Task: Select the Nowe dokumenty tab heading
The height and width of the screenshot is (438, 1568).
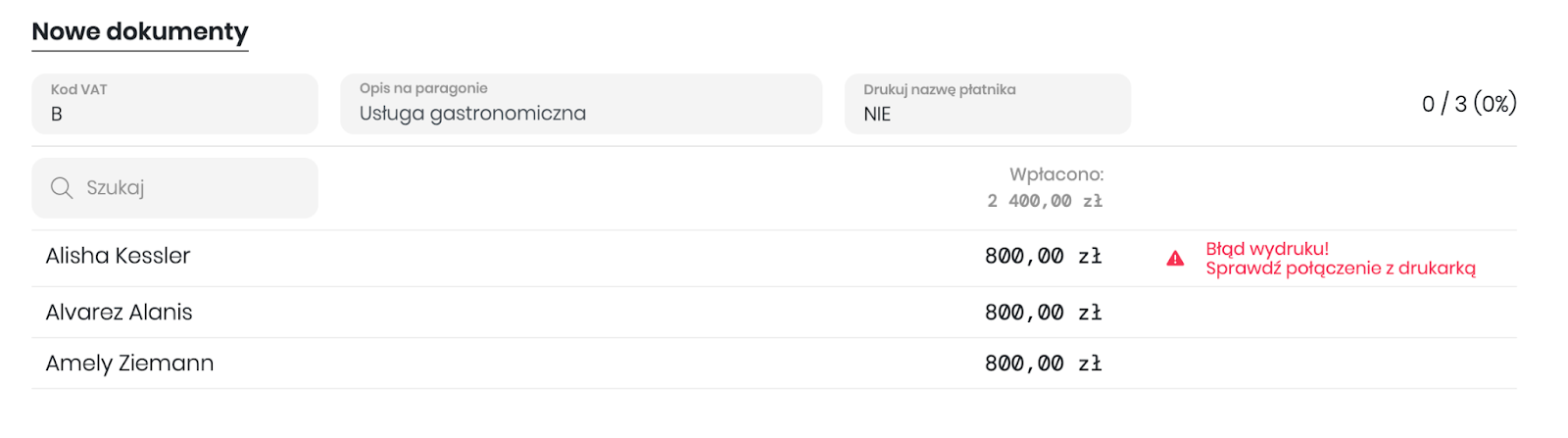Action: pyautogui.click(x=140, y=31)
